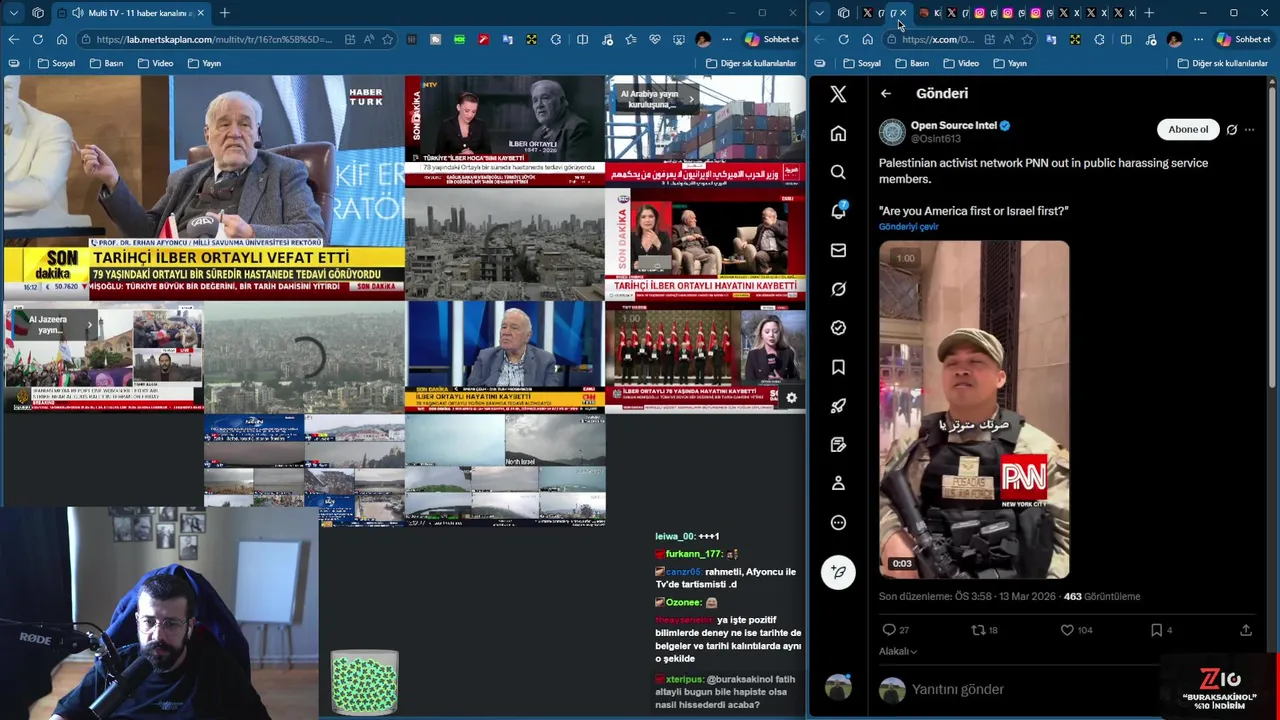Click the Grok icon next to Abone ol
This screenshot has width=1280, height=720.
click(1232, 129)
